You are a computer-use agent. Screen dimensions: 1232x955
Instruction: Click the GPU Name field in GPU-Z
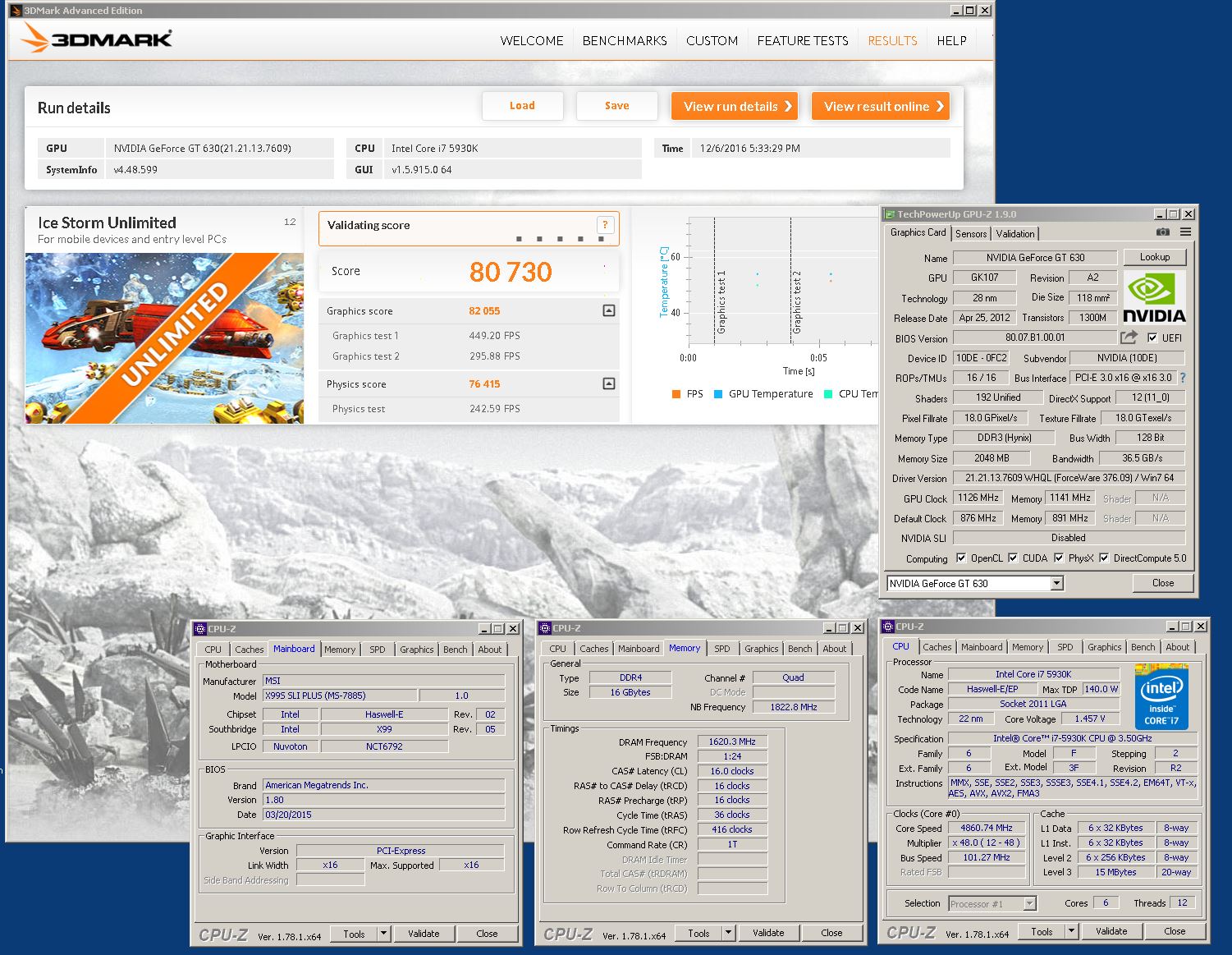(x=1035, y=257)
